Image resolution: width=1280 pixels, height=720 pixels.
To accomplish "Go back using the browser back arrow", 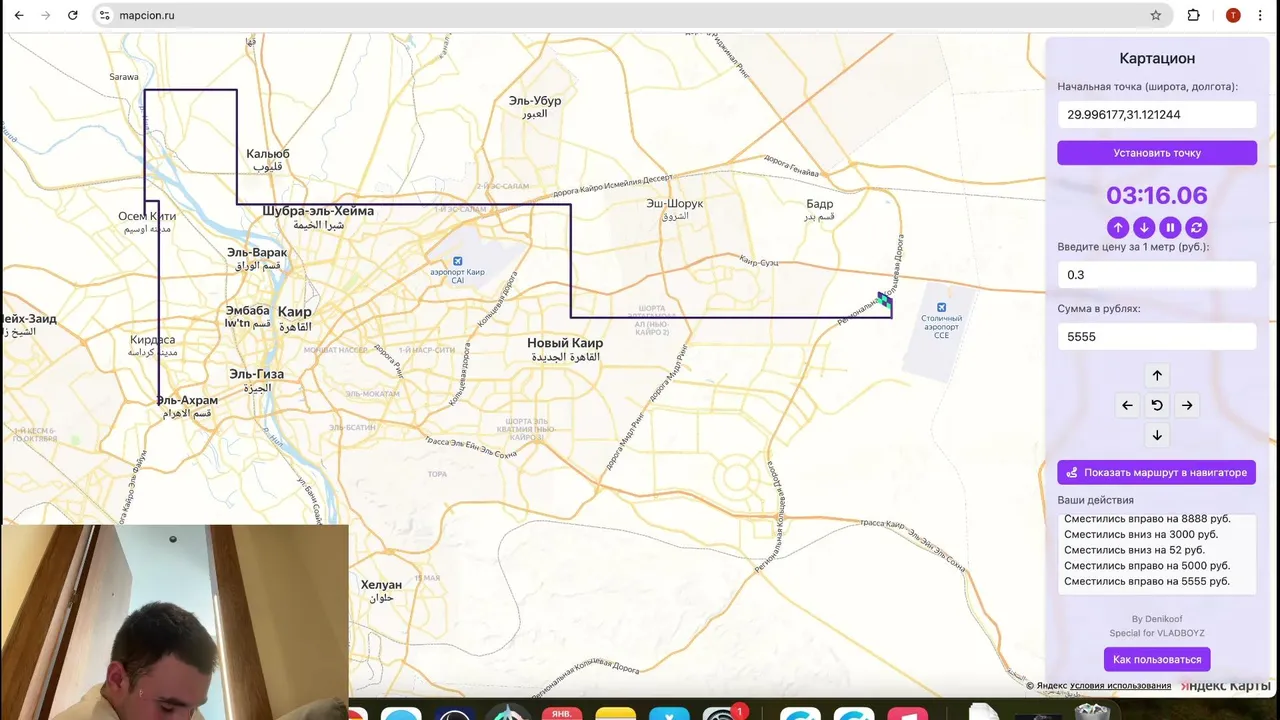I will coord(19,15).
